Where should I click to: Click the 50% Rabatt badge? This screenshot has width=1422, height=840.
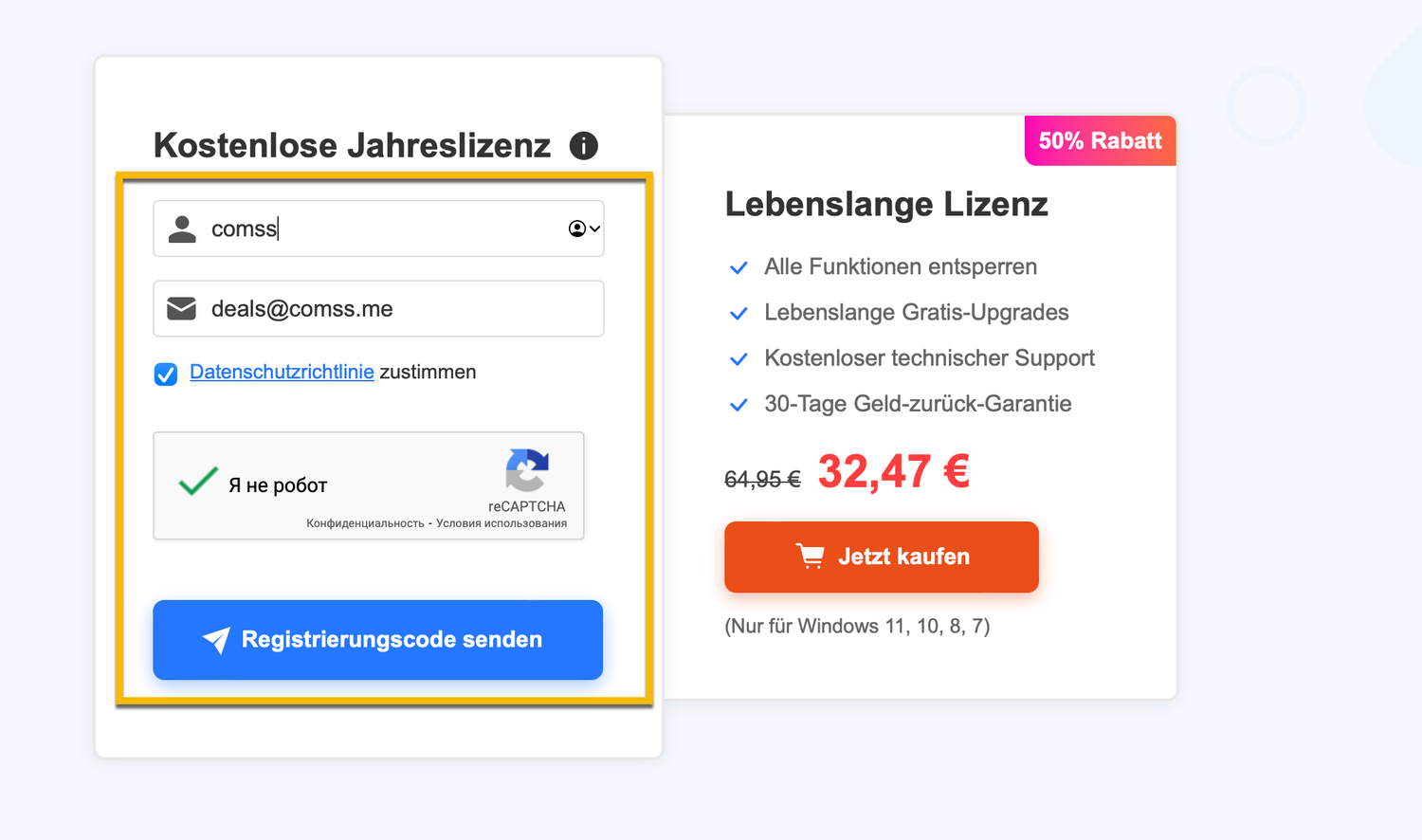click(x=1100, y=141)
